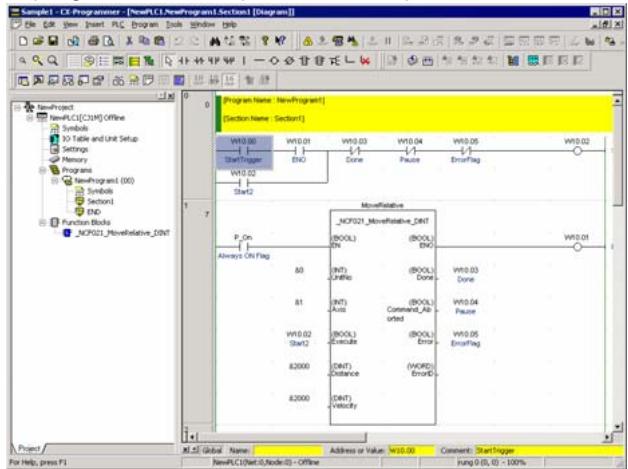Select the New Closed Contact tool

[199, 61]
